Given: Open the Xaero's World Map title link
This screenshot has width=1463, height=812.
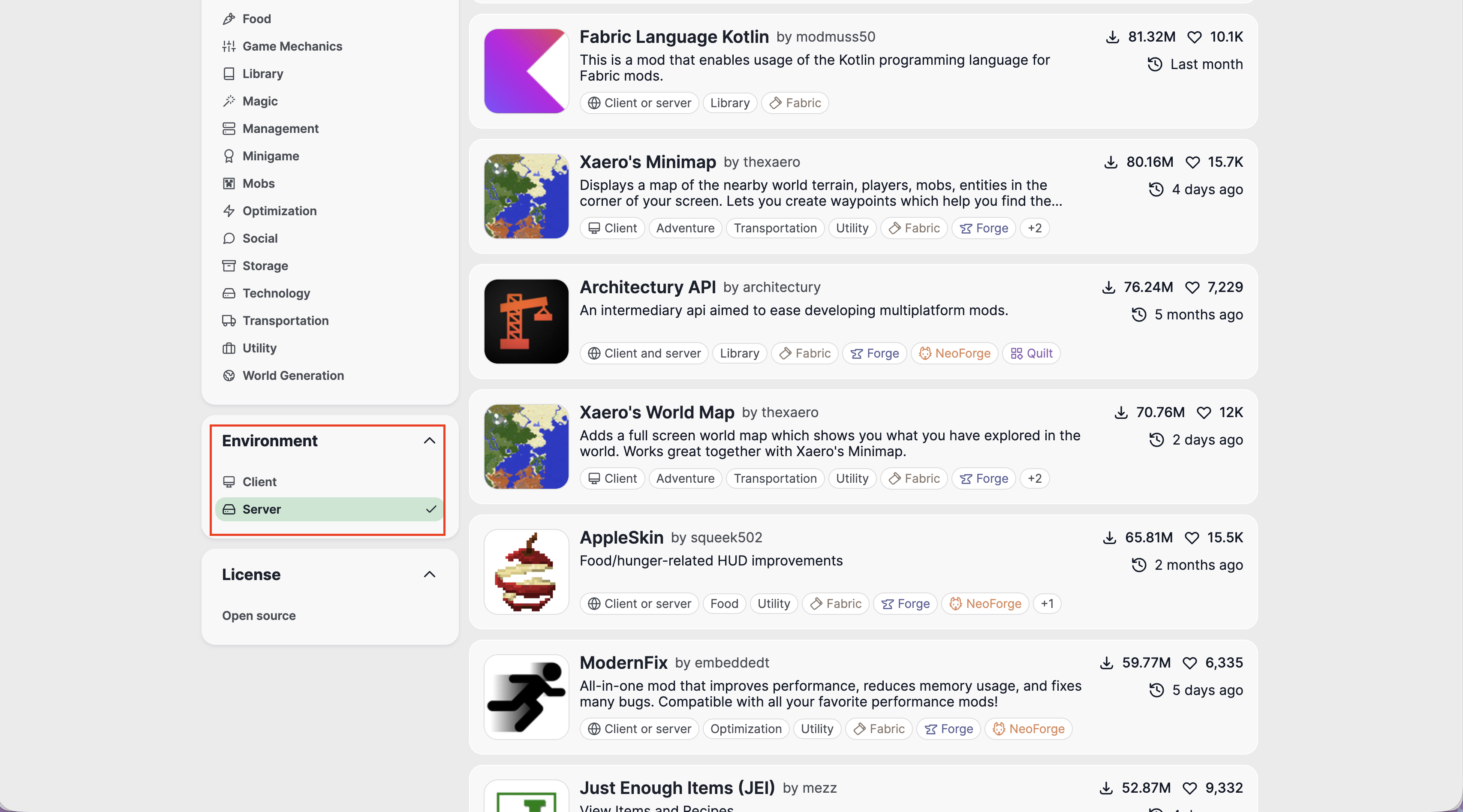Looking at the screenshot, I should click(657, 412).
